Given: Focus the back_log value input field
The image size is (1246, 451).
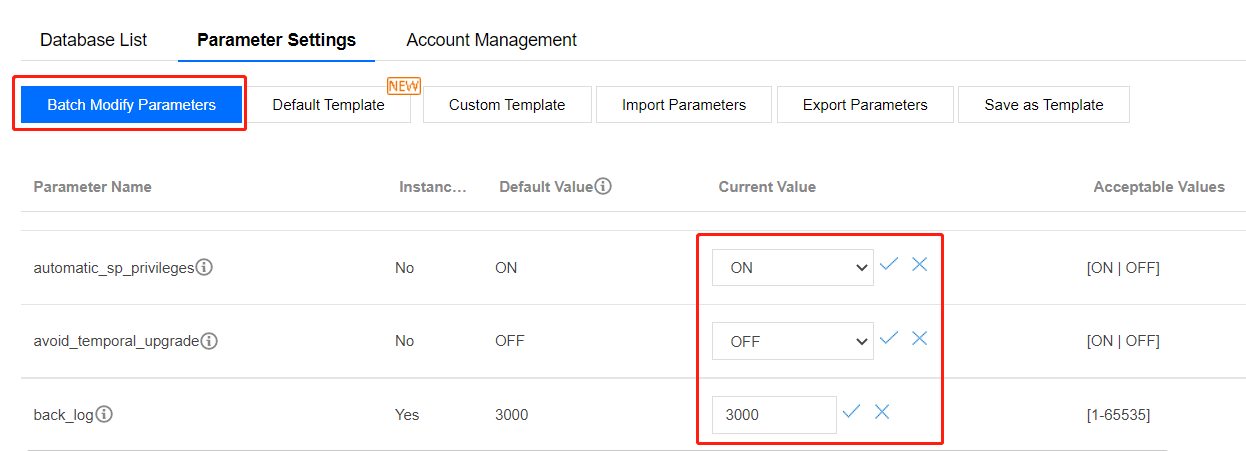Looking at the screenshot, I should point(773,414).
